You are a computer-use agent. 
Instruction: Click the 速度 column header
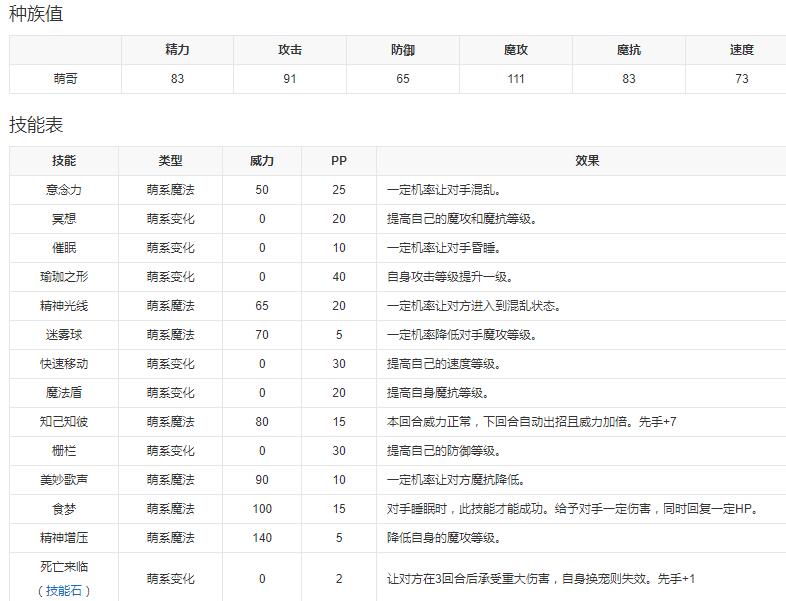(741, 49)
